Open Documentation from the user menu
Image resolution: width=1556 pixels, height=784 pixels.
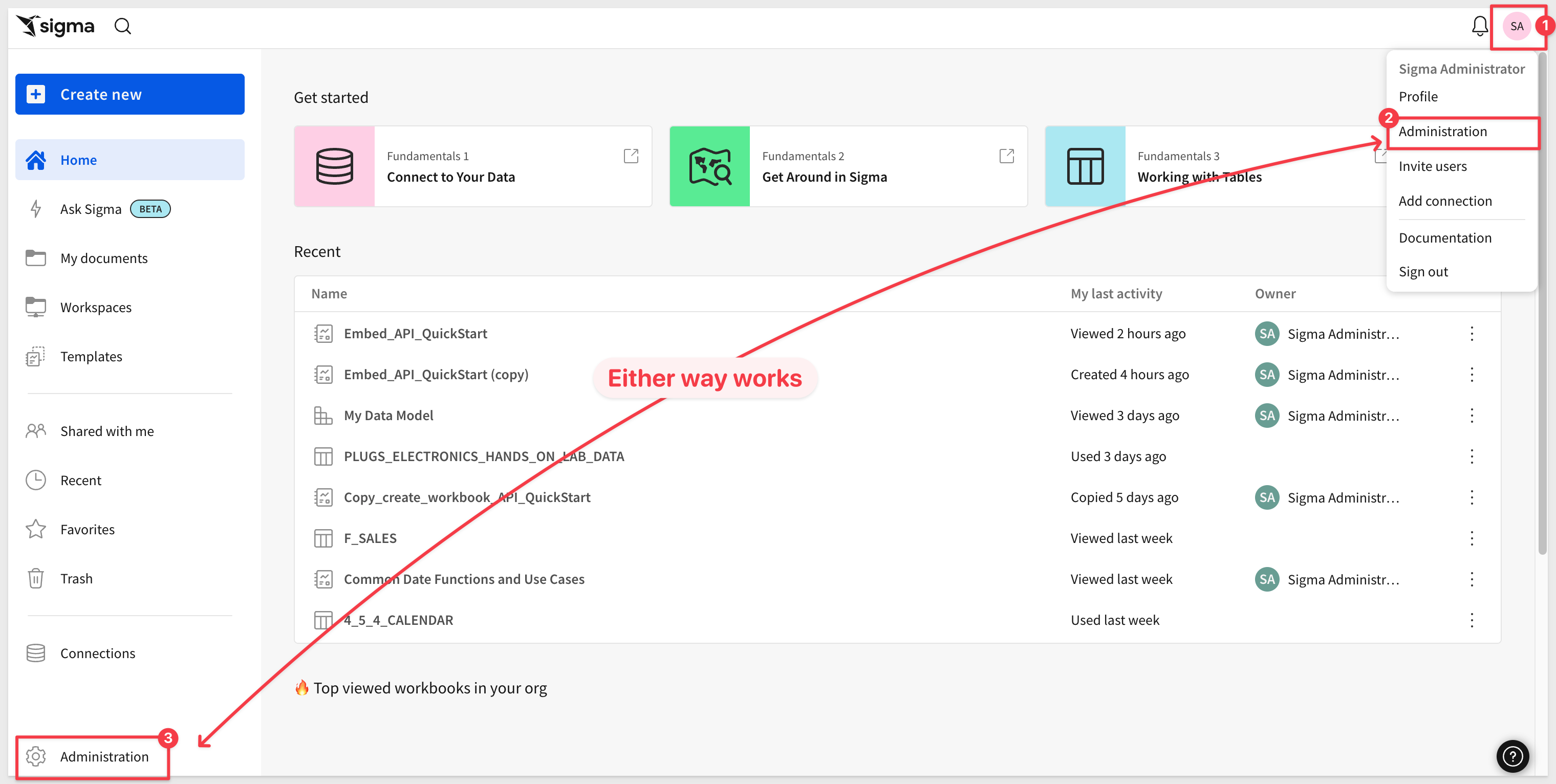coord(1445,238)
